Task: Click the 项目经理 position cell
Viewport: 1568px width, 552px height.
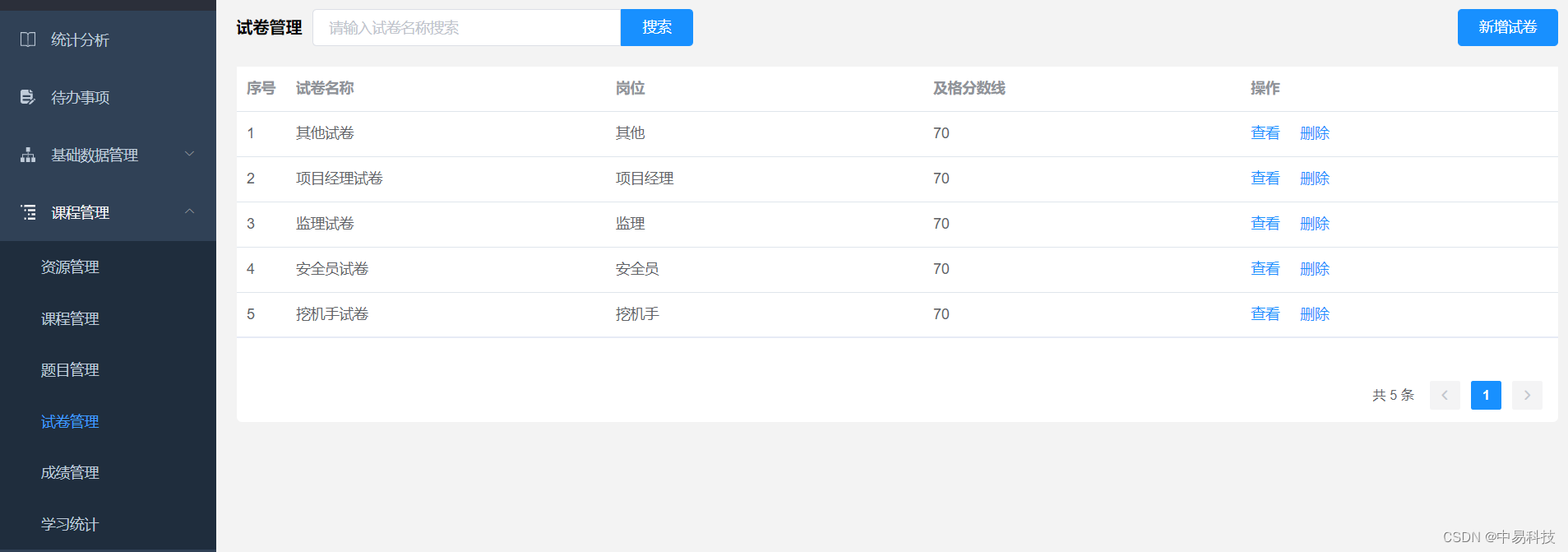Action: pos(645,179)
